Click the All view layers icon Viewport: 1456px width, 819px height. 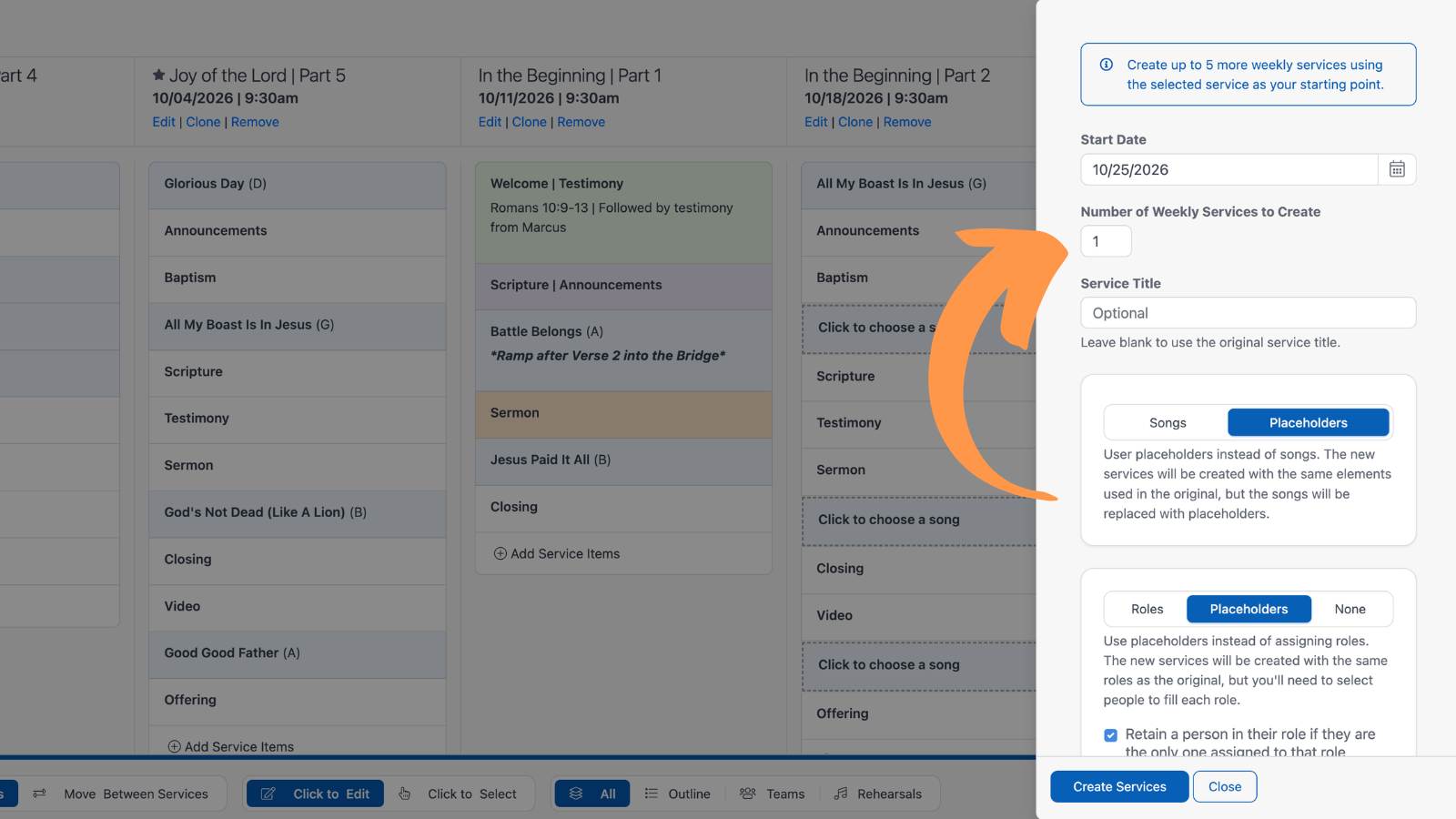pyautogui.click(x=576, y=794)
